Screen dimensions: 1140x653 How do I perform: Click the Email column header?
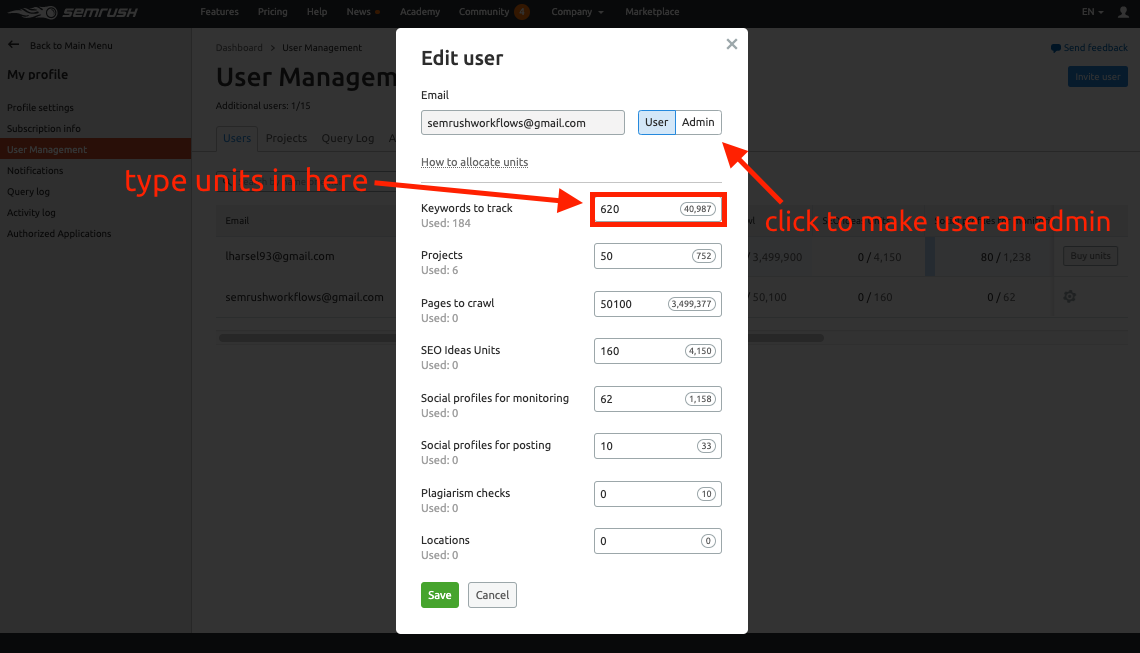click(237, 221)
